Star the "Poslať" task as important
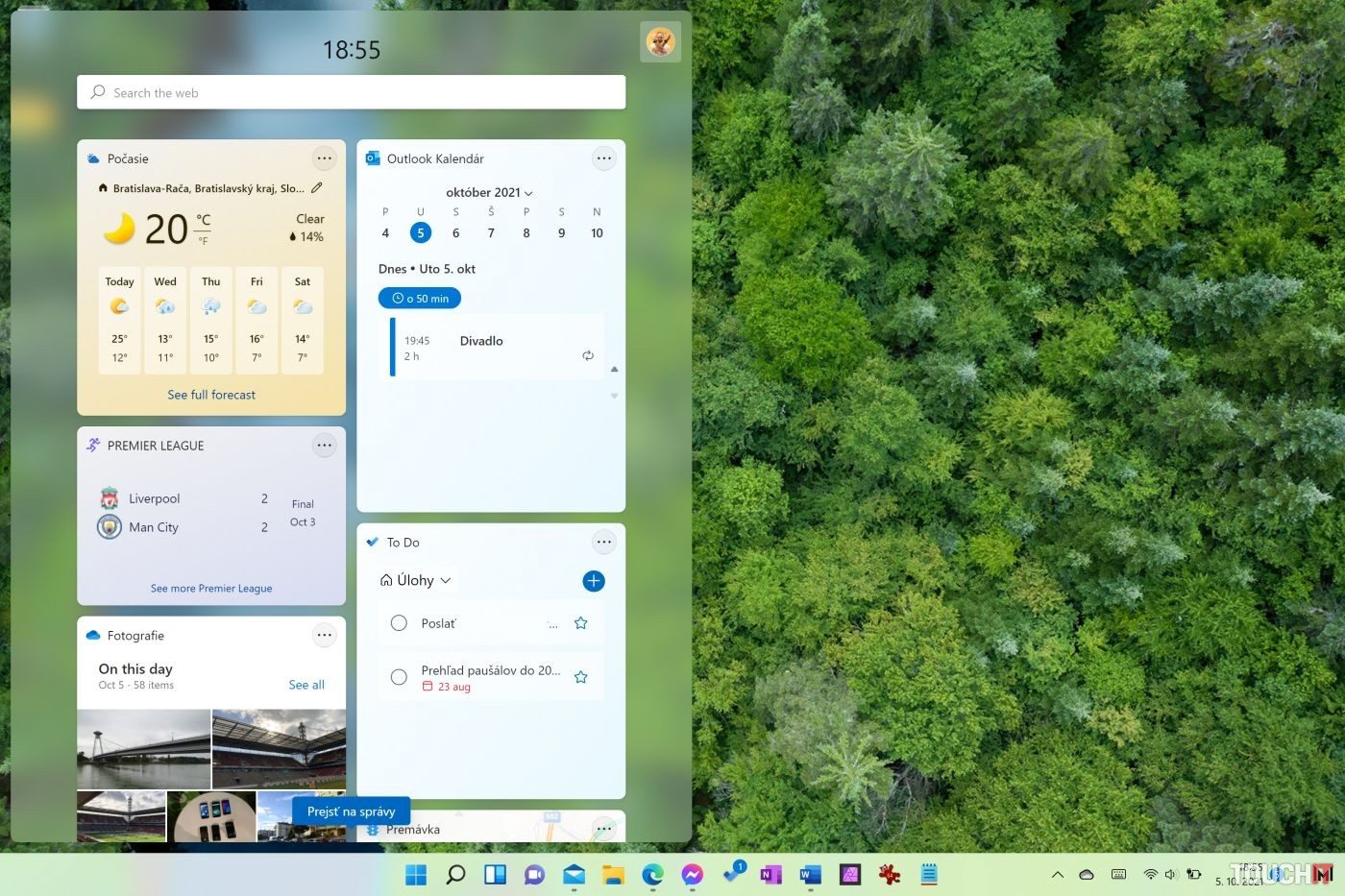This screenshot has width=1345, height=896. (580, 622)
